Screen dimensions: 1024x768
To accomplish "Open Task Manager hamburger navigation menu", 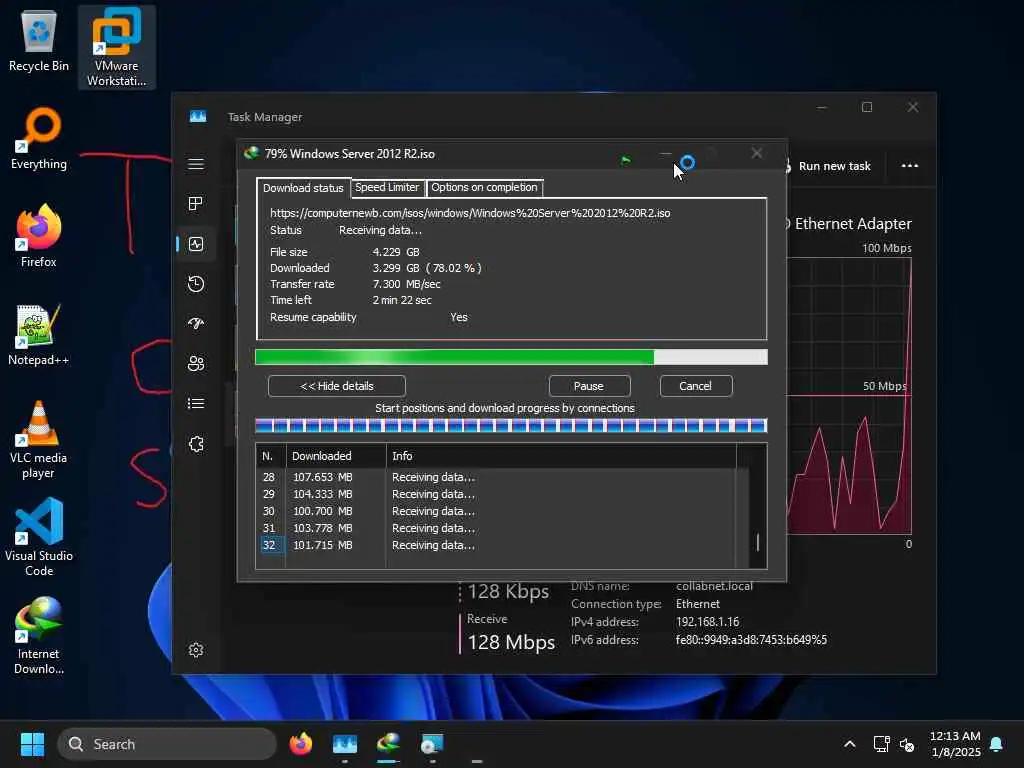I will pyautogui.click(x=196, y=164).
